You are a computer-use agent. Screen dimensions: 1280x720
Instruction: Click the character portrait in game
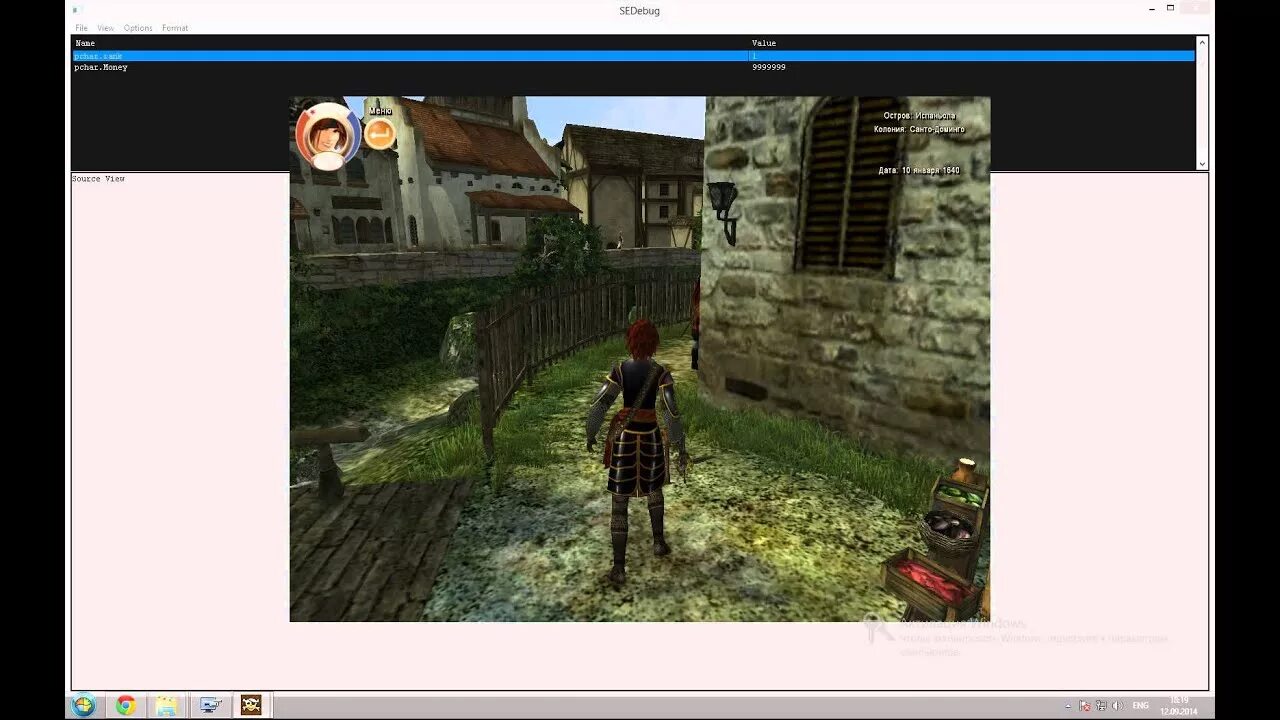click(327, 135)
